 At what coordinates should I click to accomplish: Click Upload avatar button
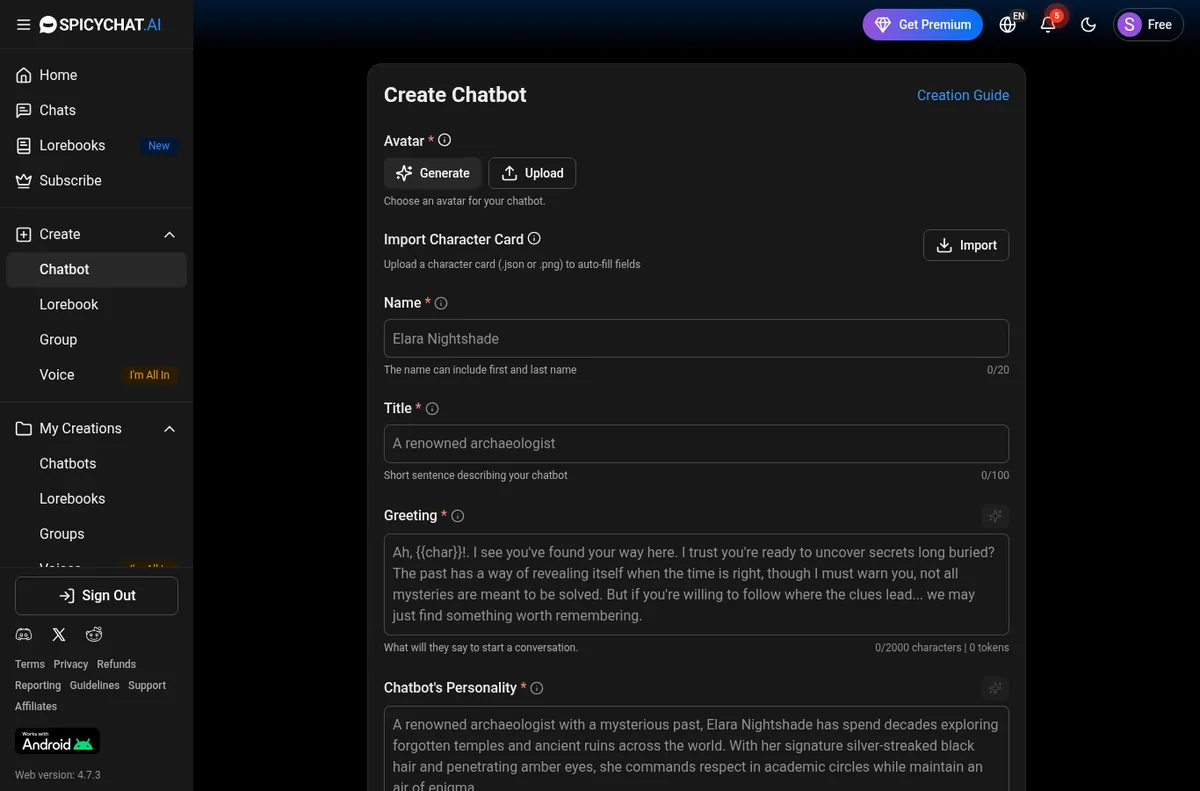(x=532, y=173)
